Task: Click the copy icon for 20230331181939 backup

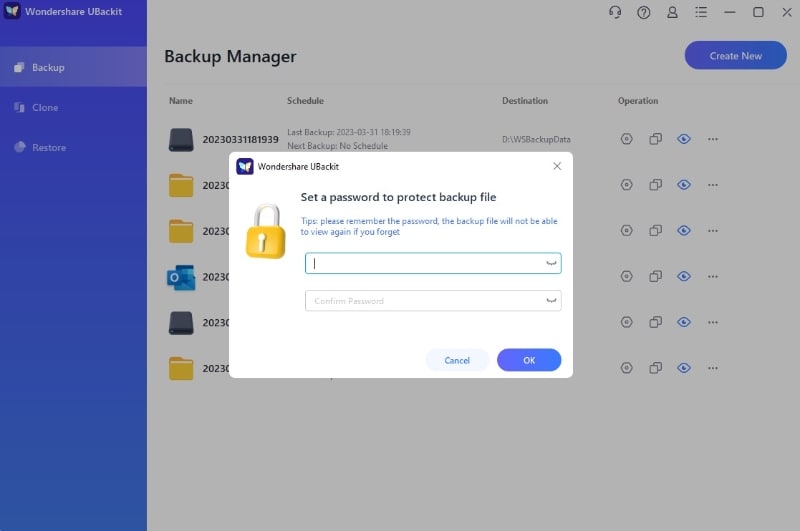Action: tap(656, 139)
